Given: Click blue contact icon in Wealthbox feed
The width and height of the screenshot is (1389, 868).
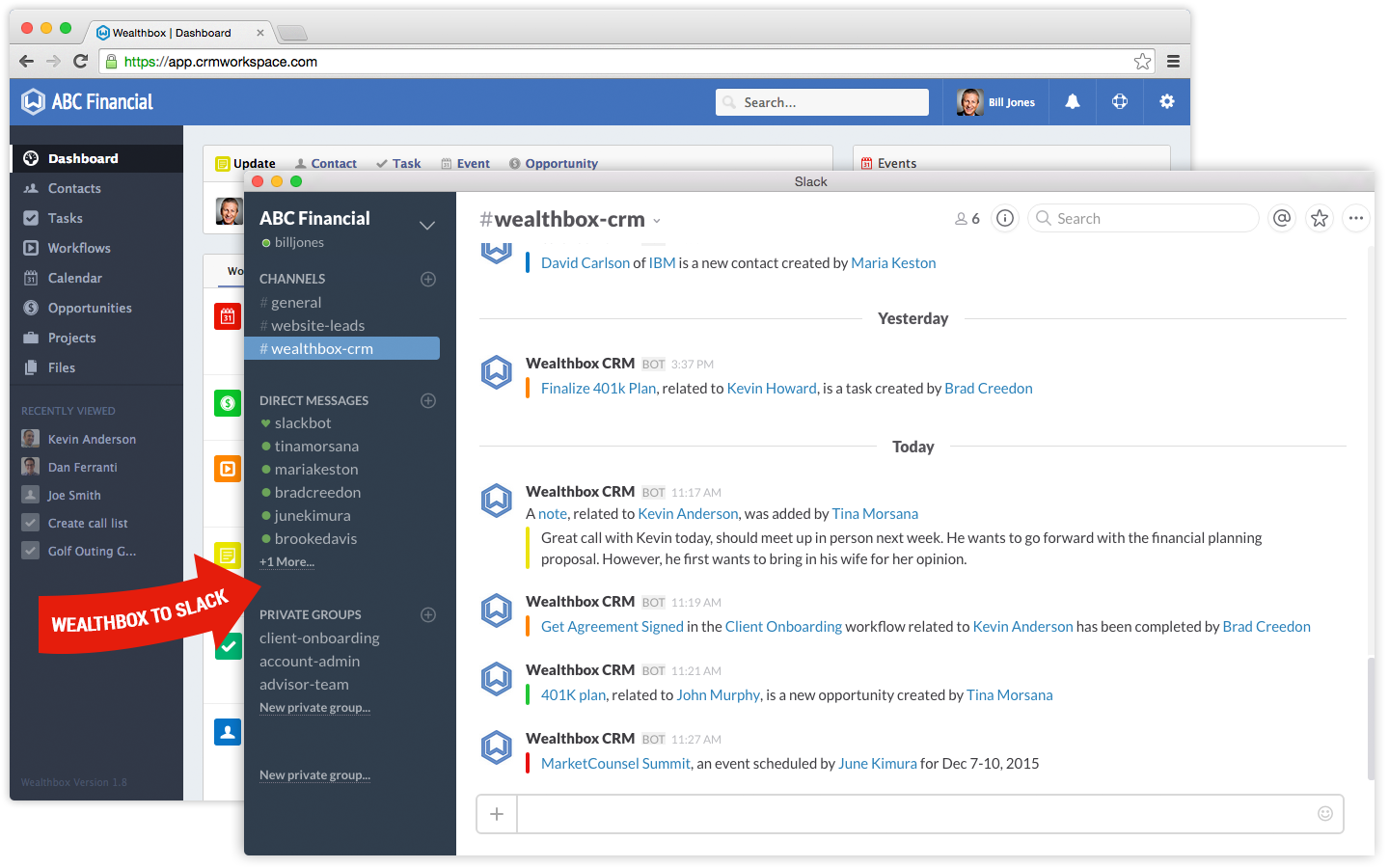Looking at the screenshot, I should 228,732.
